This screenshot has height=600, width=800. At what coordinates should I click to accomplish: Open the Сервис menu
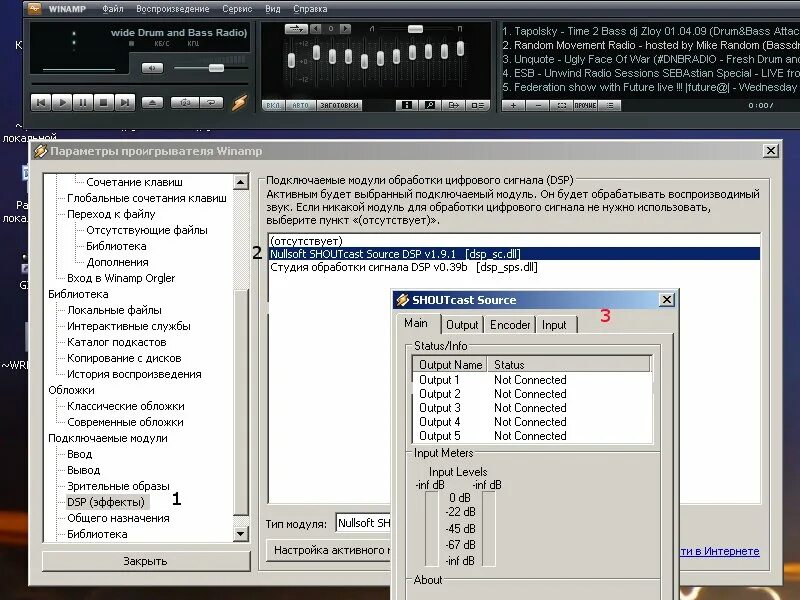click(x=237, y=9)
